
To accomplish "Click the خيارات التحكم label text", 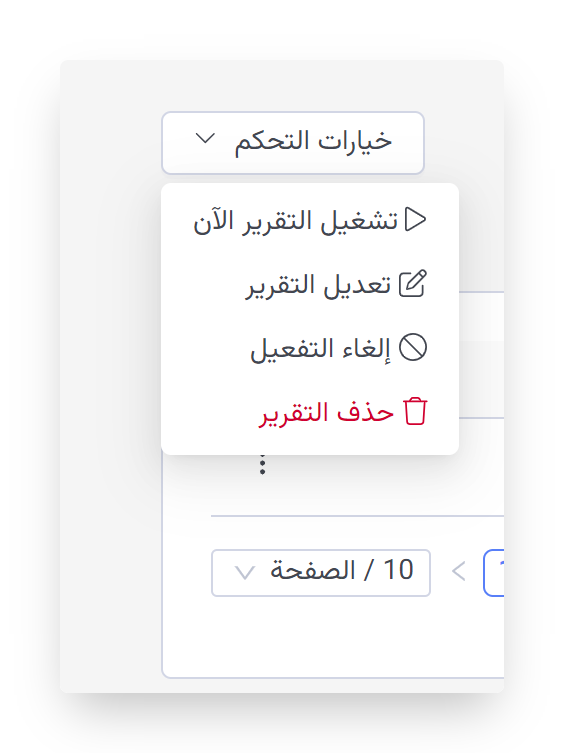I will coord(313,142).
